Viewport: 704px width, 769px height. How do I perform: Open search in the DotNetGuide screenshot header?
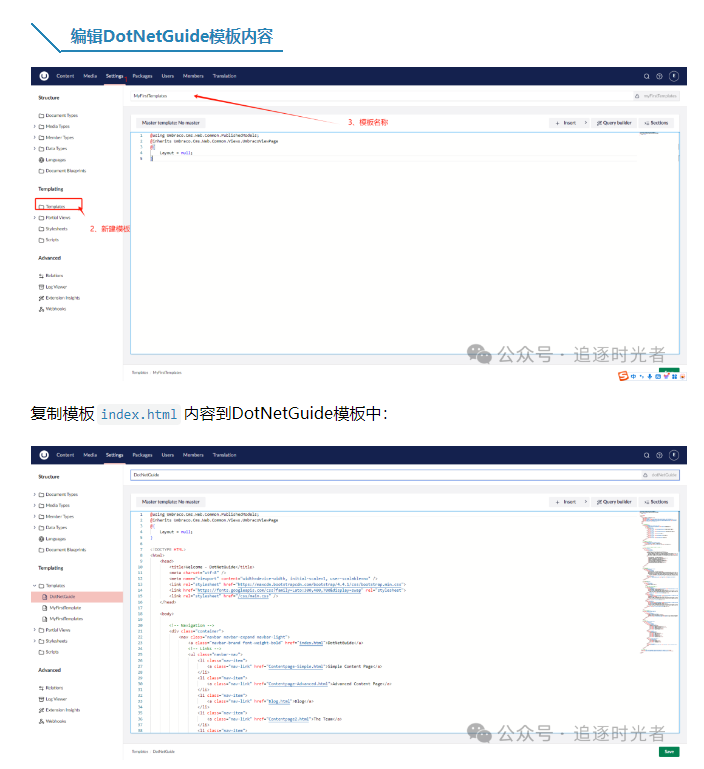point(646,455)
